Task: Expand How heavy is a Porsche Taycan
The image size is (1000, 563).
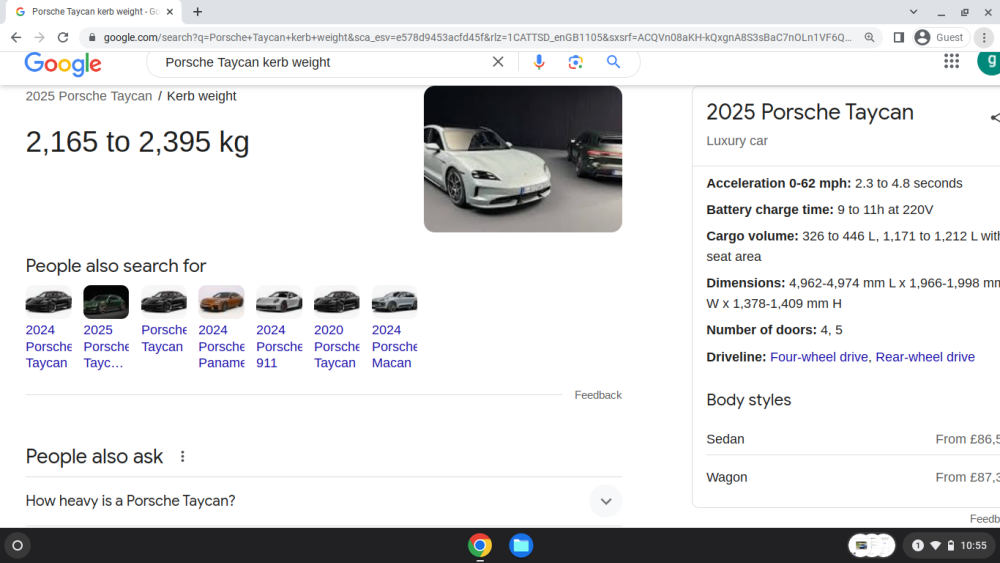Action: 323,501
